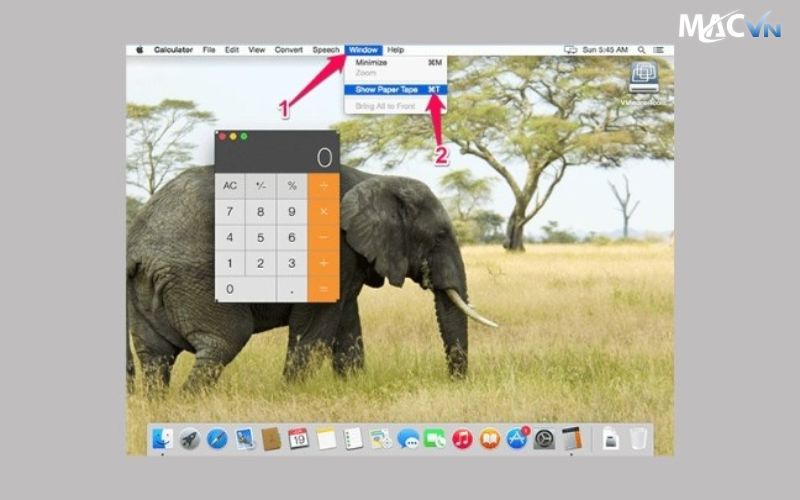Open the yellow Notes icon in Dock
This screenshot has height=500, width=800.
(x=326, y=438)
